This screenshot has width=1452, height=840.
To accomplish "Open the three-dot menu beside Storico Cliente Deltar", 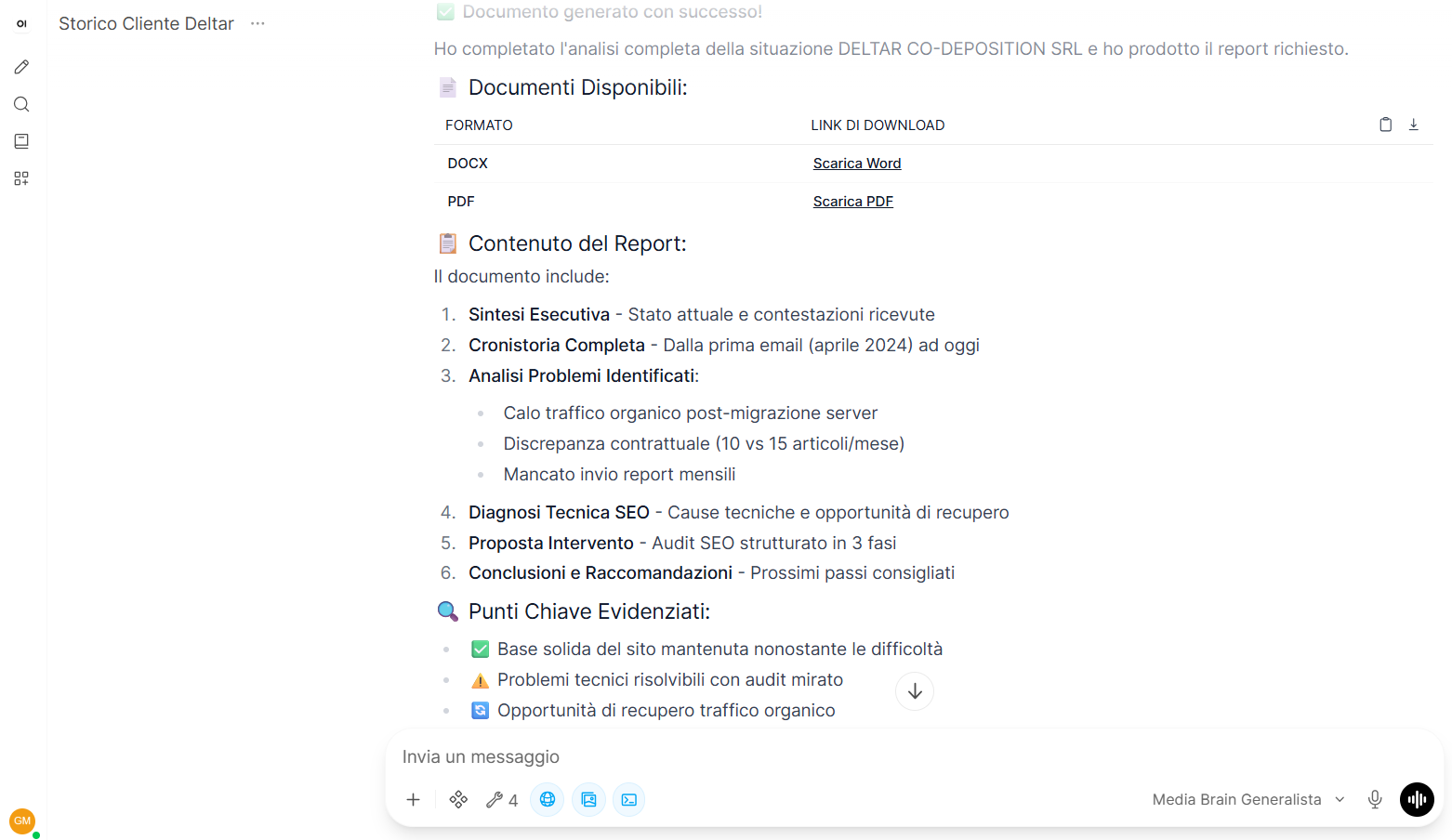I will [257, 23].
